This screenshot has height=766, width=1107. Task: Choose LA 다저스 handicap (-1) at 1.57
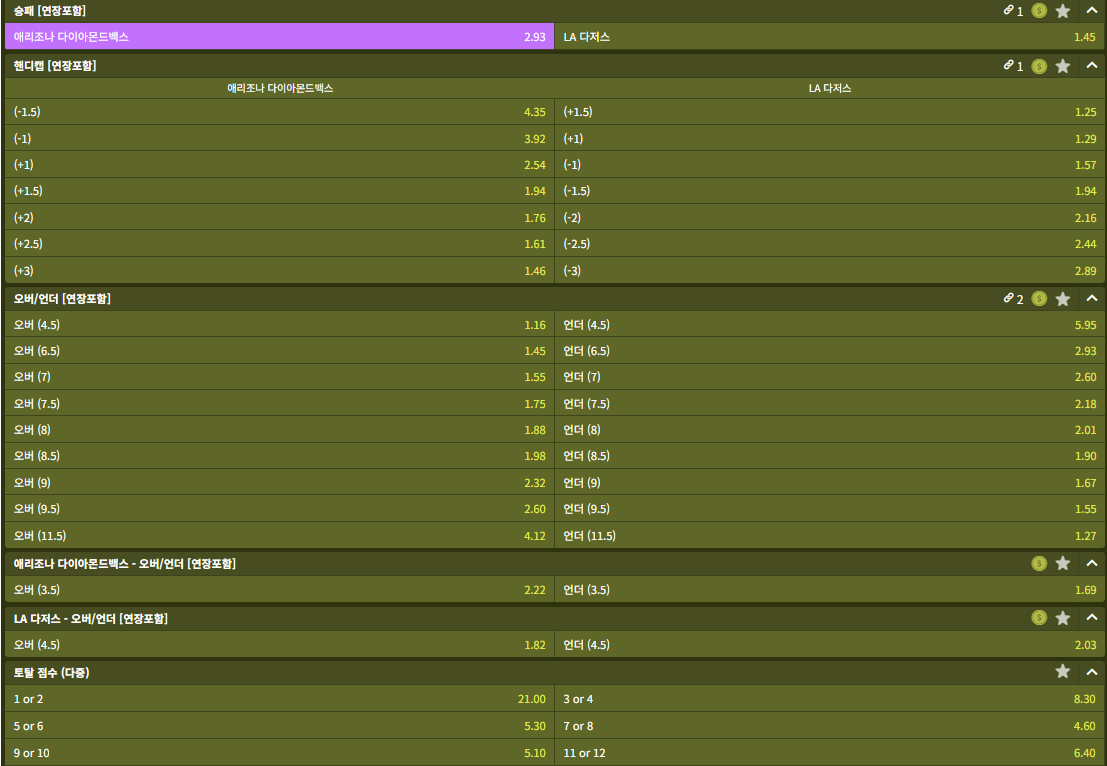[x=830, y=164]
